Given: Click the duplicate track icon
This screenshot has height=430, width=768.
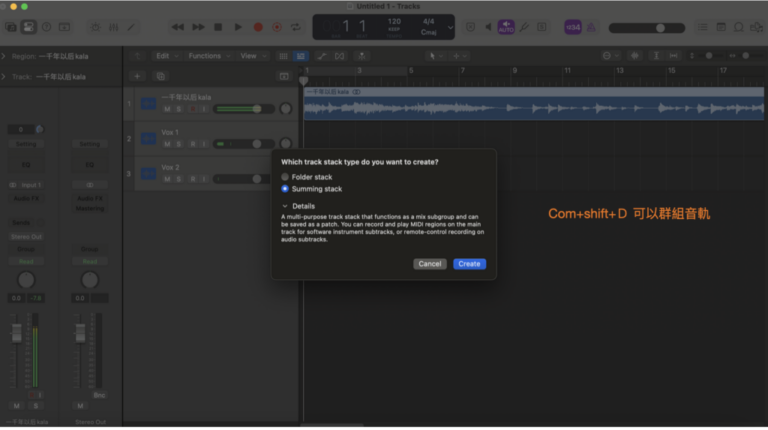Looking at the screenshot, I should pos(160,76).
